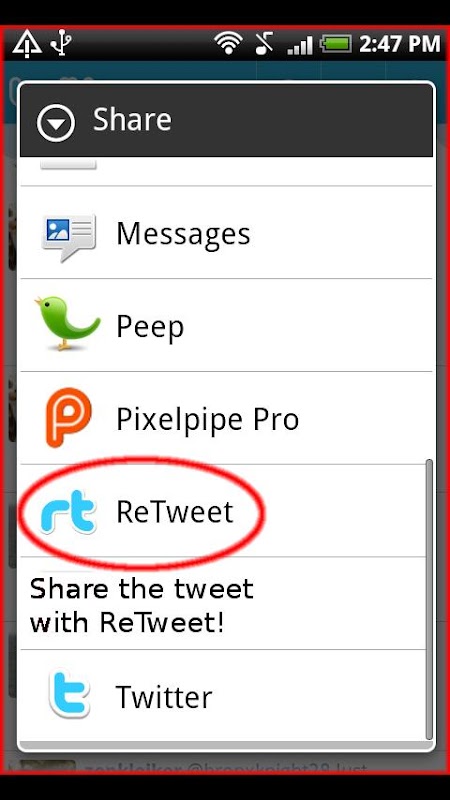Tap the blue rt ReTweet icon

(68, 512)
